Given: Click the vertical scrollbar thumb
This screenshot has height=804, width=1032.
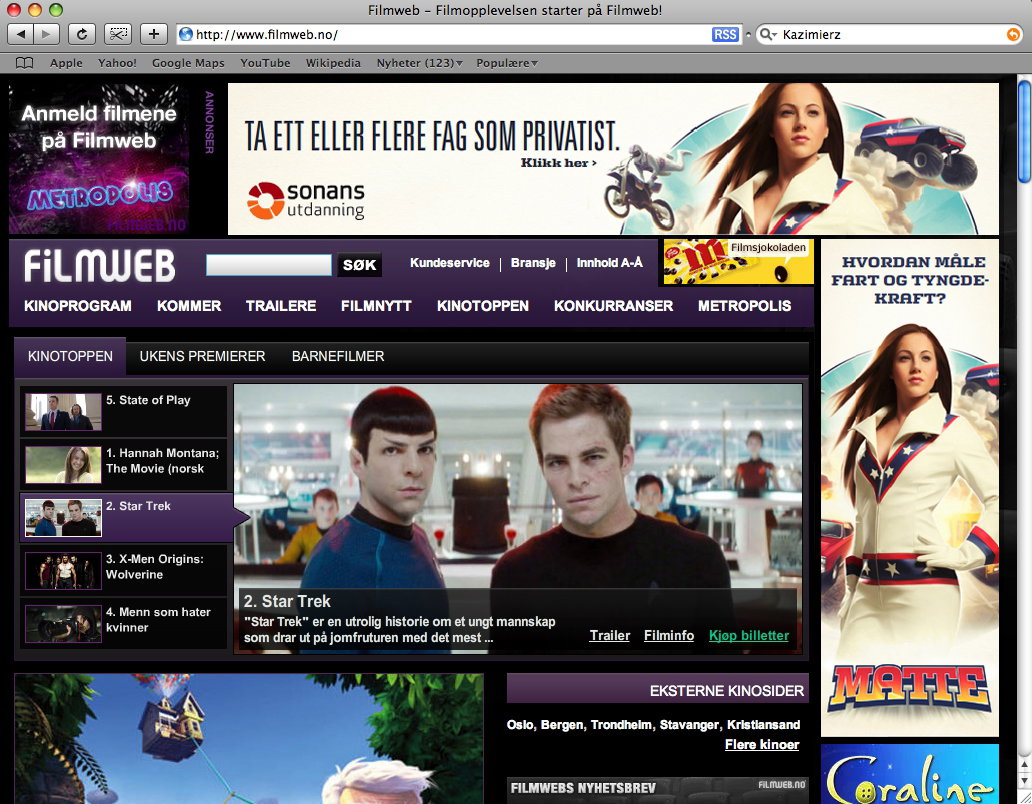Looking at the screenshot, I should coord(1024,131).
